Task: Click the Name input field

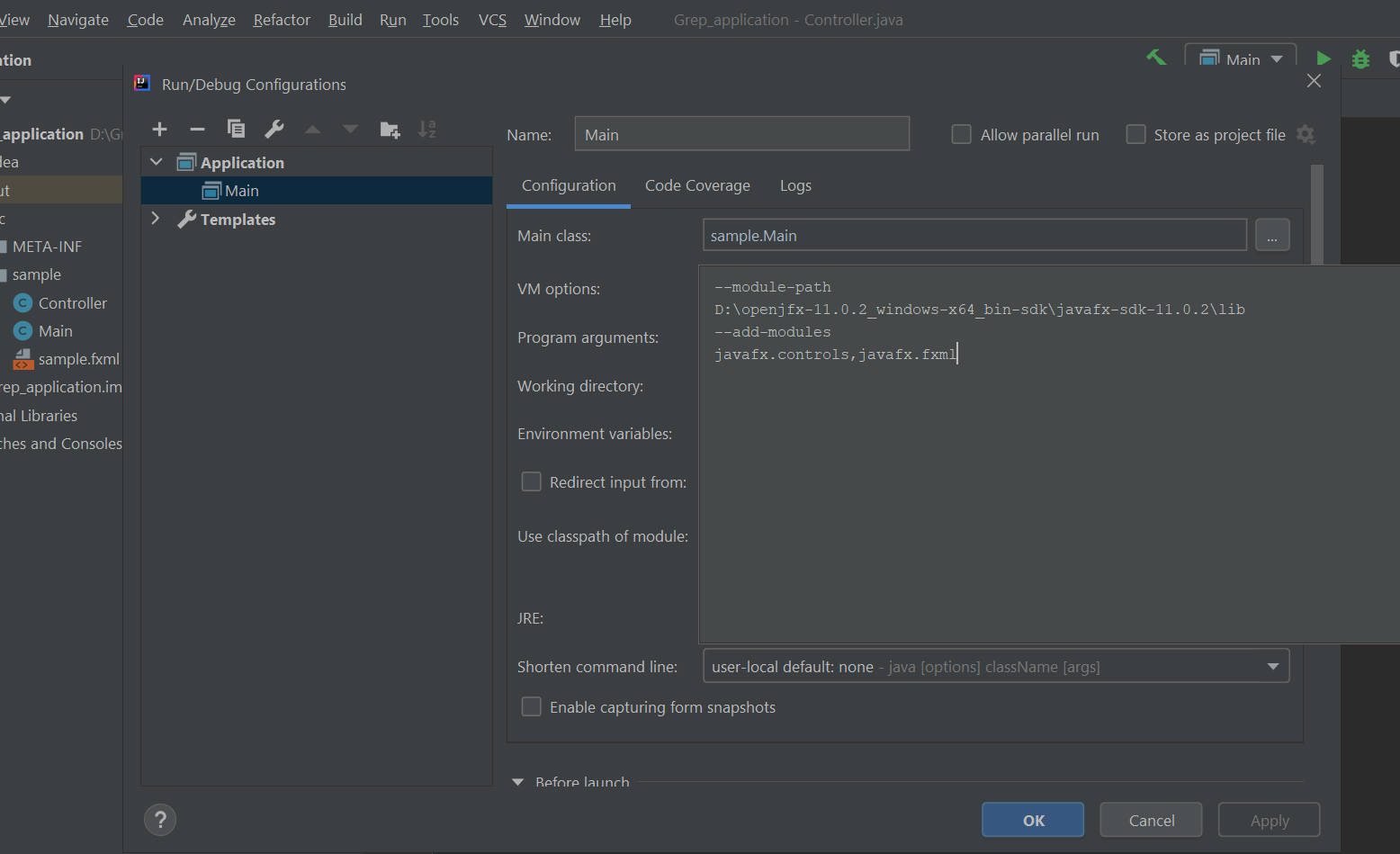Action: [x=742, y=134]
